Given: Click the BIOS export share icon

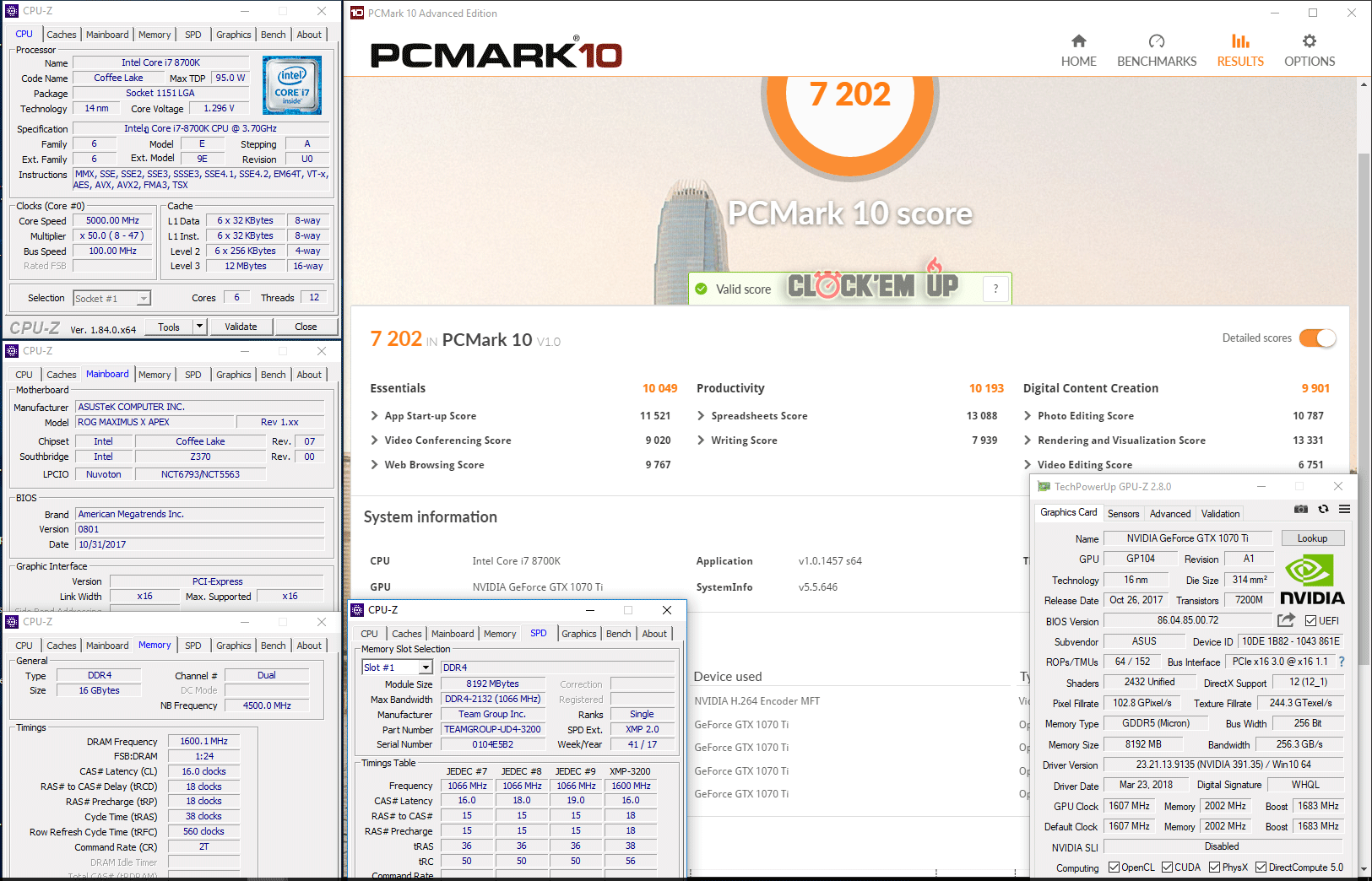Looking at the screenshot, I should pos(1285,620).
